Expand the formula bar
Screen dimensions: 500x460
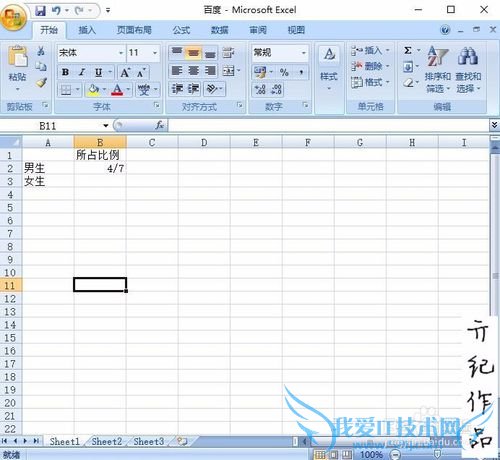pos(494,125)
